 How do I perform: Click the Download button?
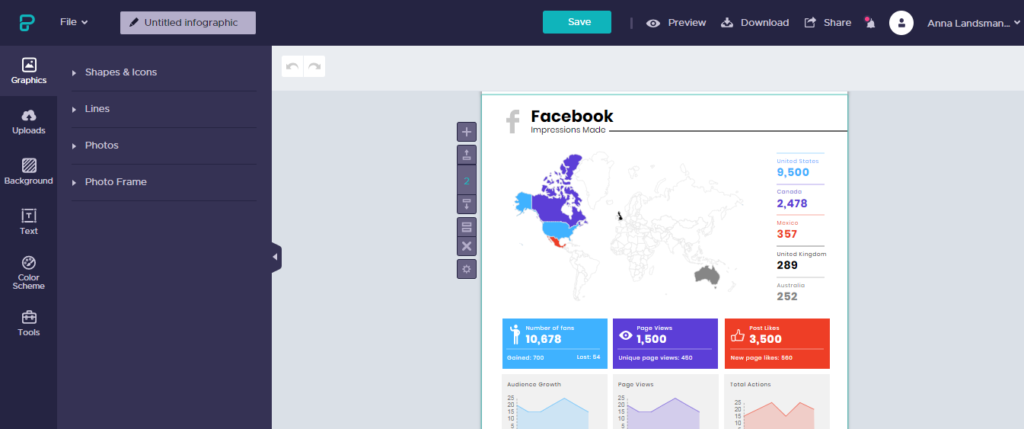pyautogui.click(x=755, y=23)
